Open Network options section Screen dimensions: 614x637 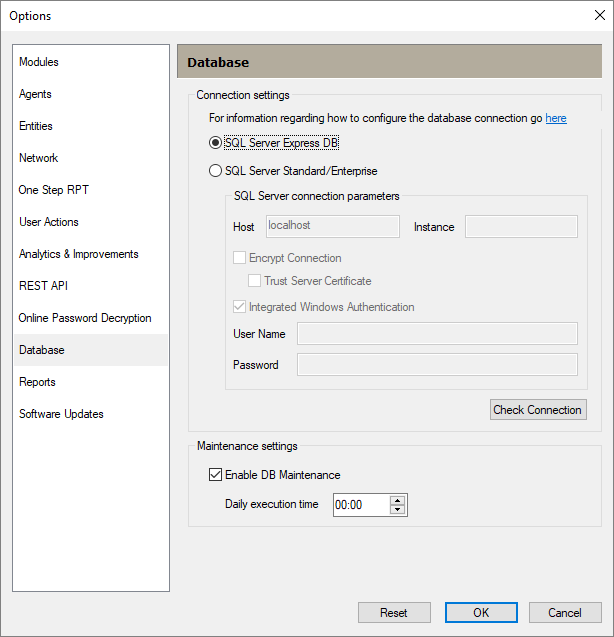click(x=39, y=158)
